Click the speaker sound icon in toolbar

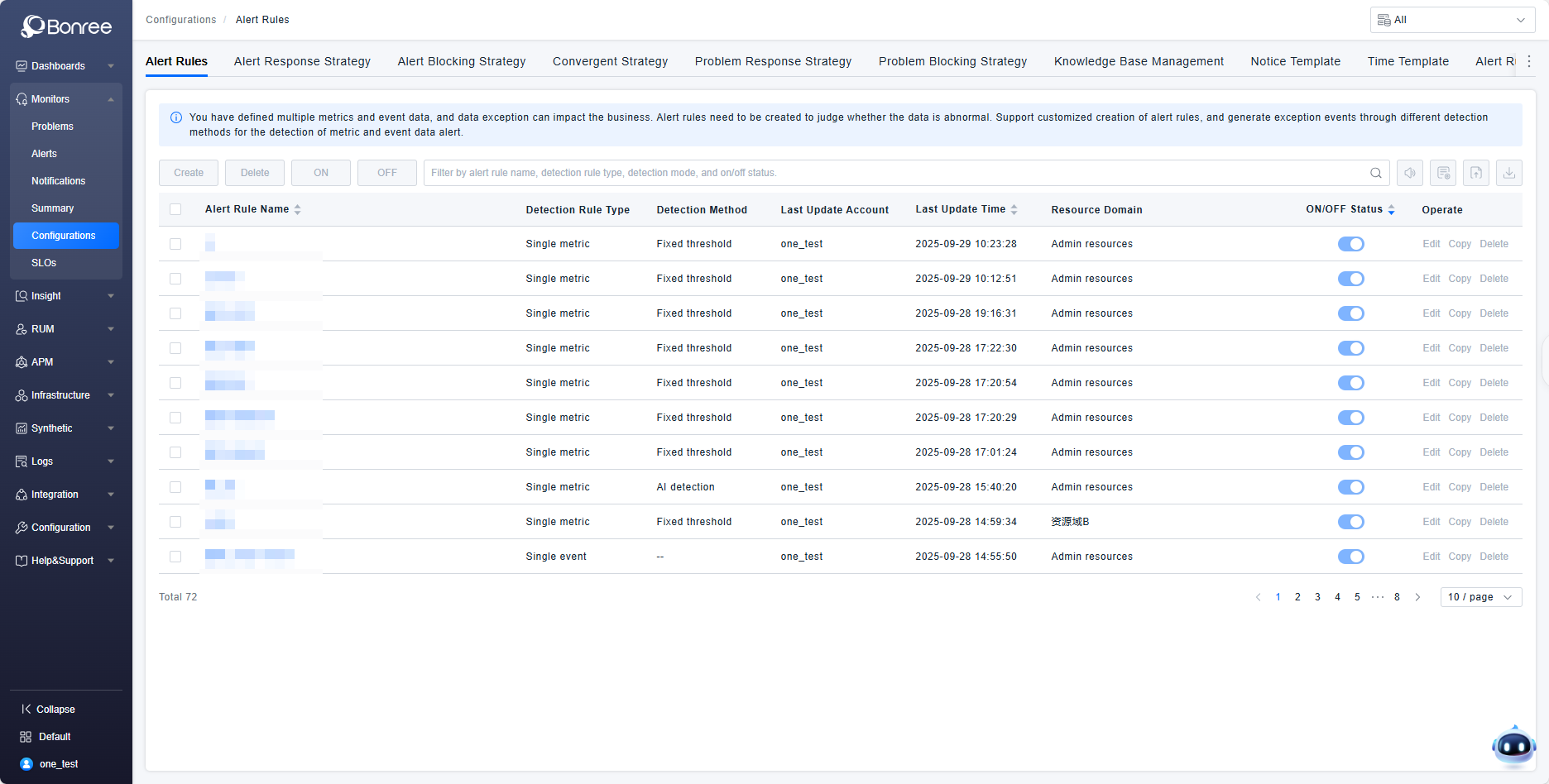coord(1410,173)
